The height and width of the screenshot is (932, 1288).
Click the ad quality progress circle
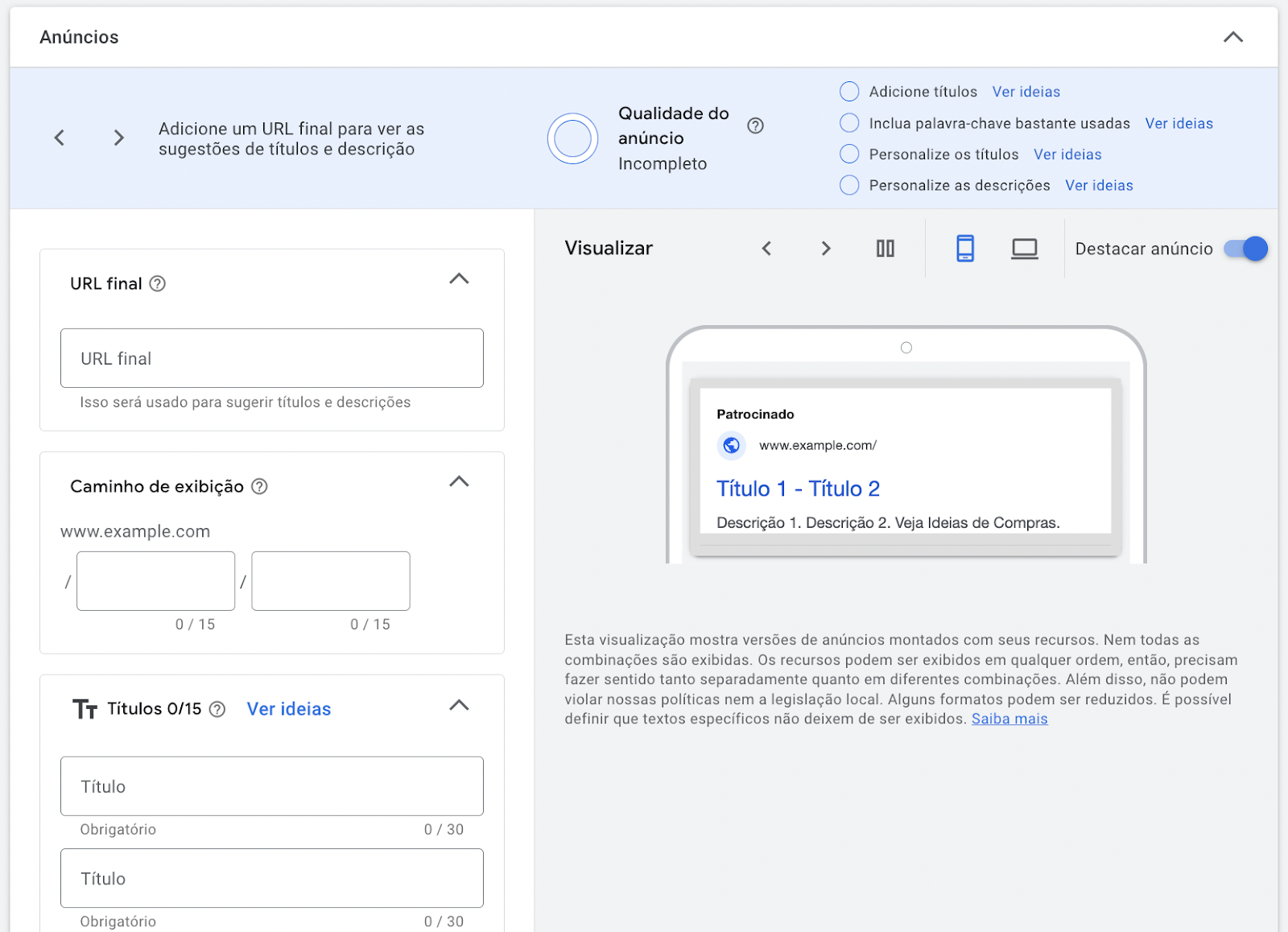572,138
